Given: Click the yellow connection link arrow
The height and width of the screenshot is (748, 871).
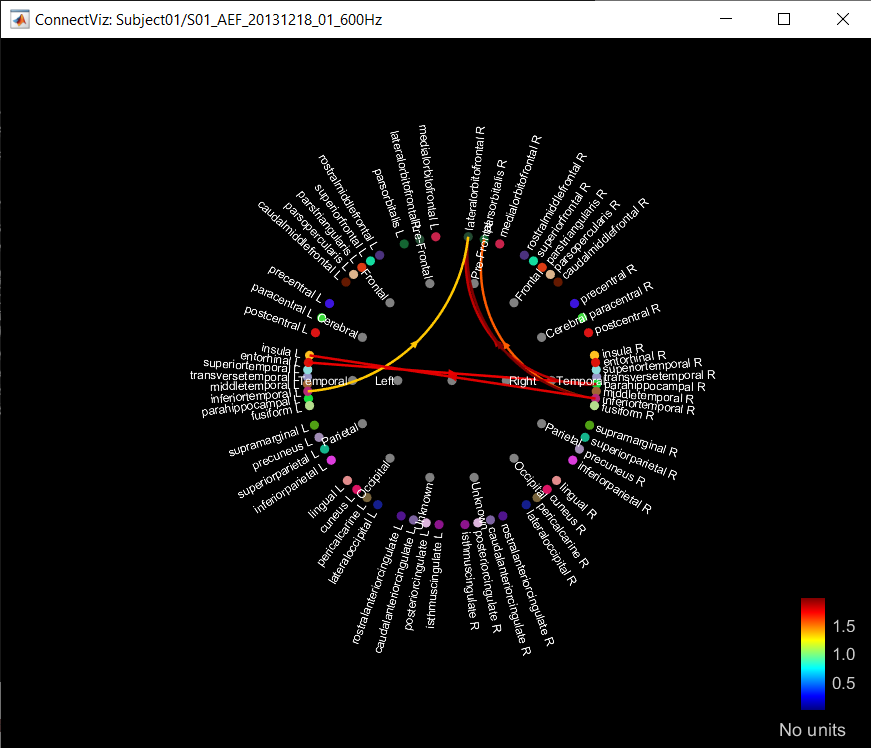Looking at the screenshot, I should point(413,345).
